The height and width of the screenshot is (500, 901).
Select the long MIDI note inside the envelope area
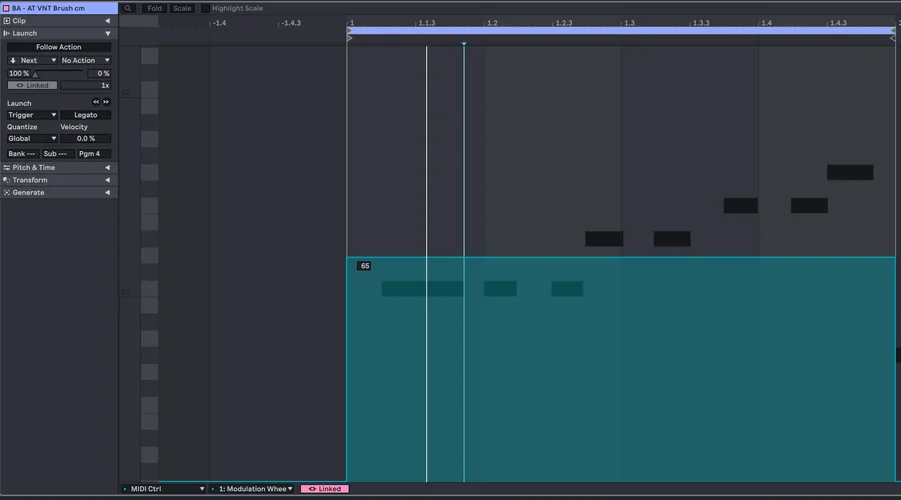[x=422, y=289]
